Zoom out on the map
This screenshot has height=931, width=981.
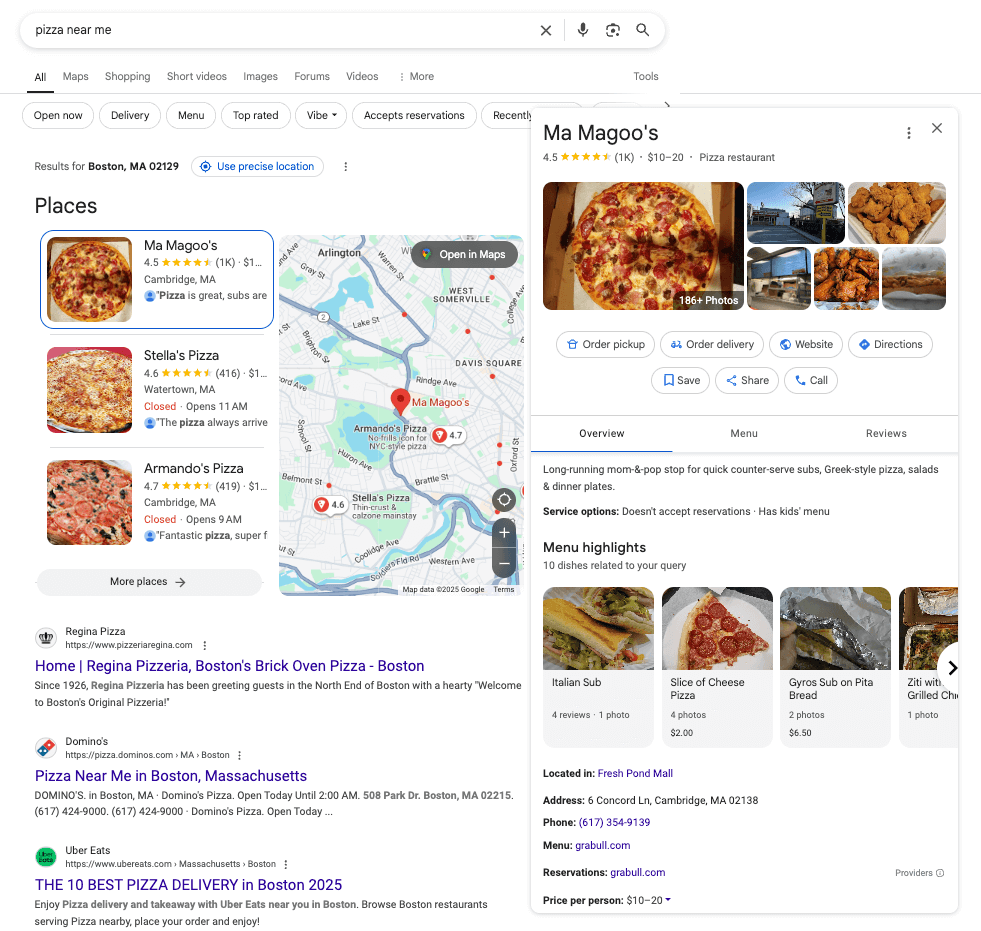[x=504, y=564]
